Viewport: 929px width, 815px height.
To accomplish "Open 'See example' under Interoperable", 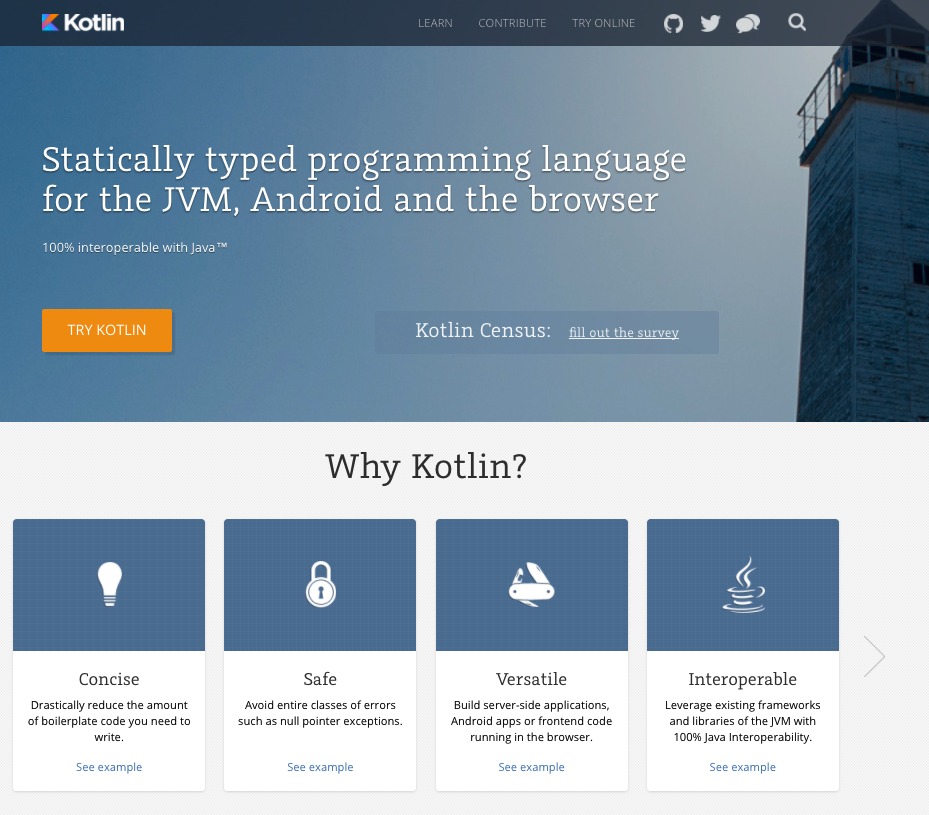I will point(742,767).
